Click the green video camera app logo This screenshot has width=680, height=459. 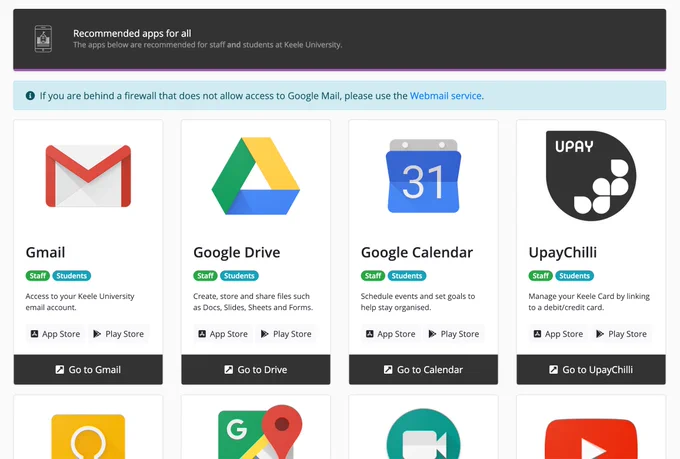click(423, 434)
